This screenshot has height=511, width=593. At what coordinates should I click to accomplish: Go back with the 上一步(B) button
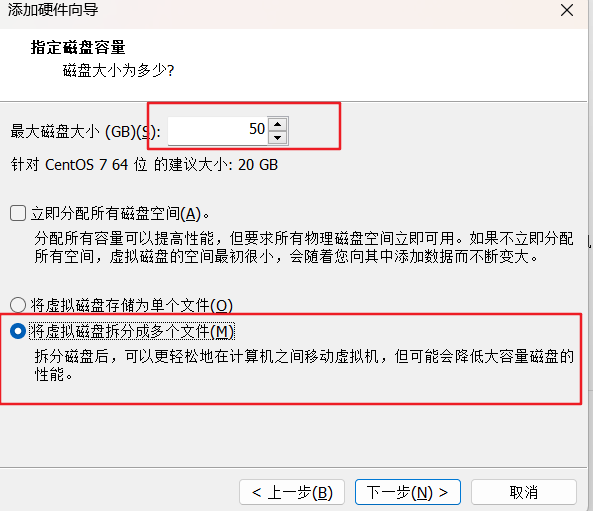click(292, 492)
